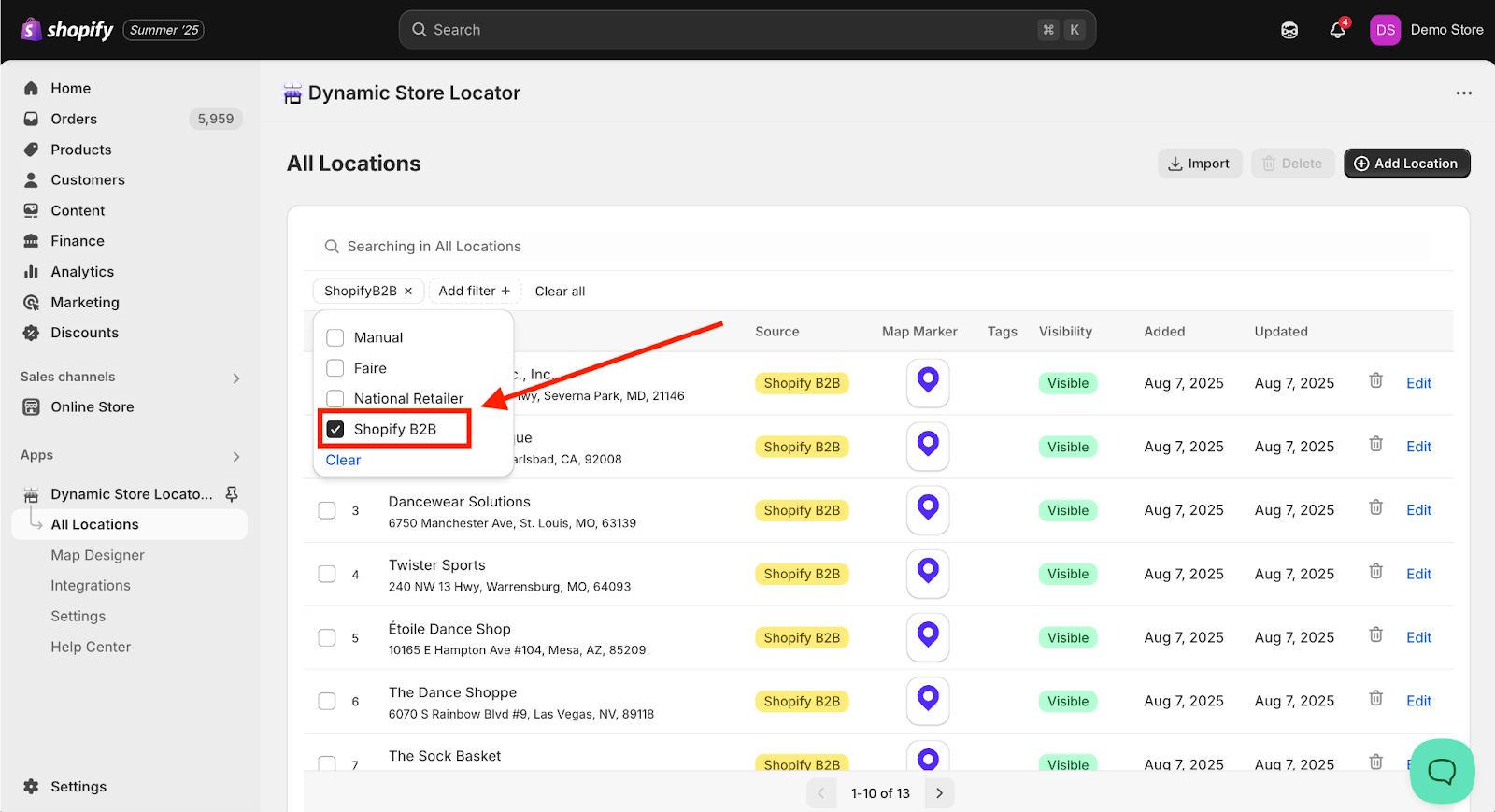Click the Home icon in sidebar
The width and height of the screenshot is (1495, 812).
tap(32, 88)
